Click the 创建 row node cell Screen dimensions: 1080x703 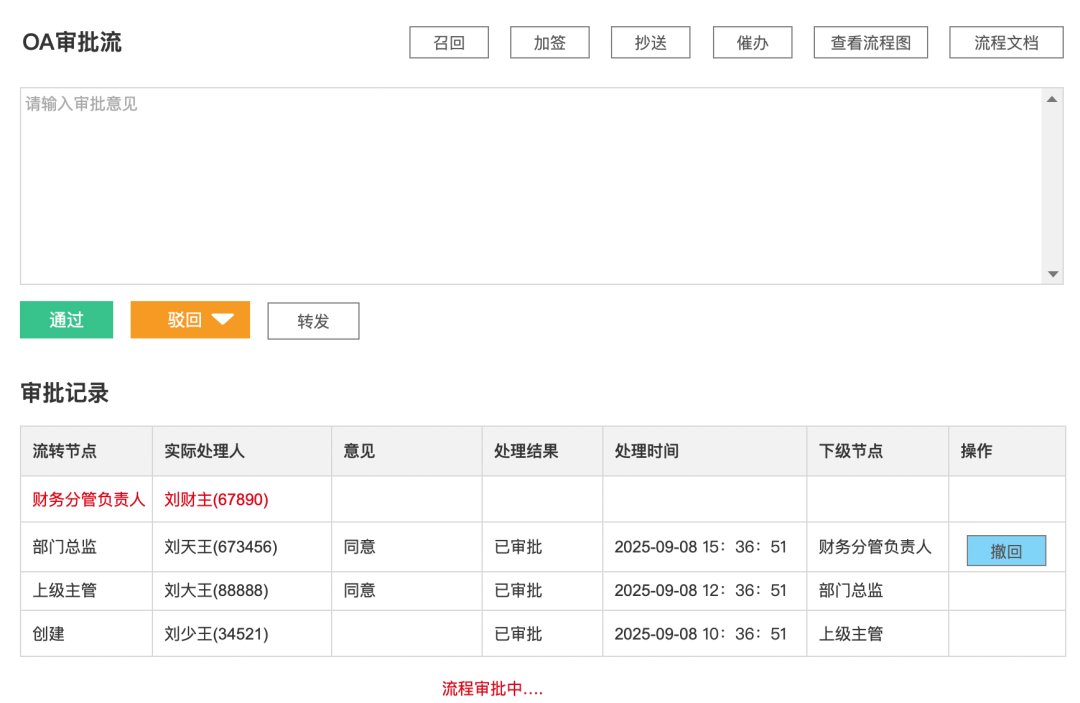pyautogui.click(x=49, y=634)
